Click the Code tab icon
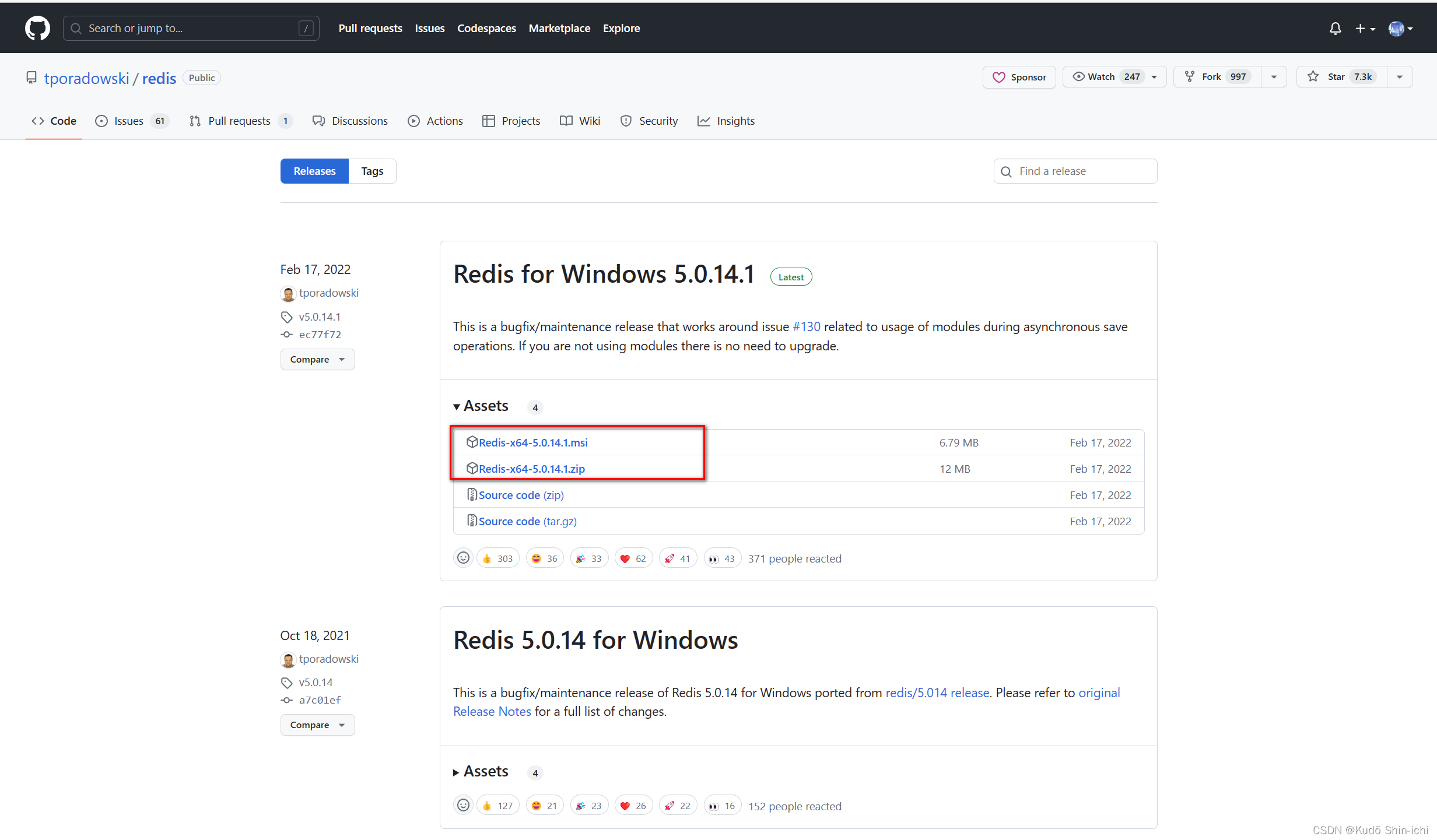The width and height of the screenshot is (1437, 840). (37, 120)
